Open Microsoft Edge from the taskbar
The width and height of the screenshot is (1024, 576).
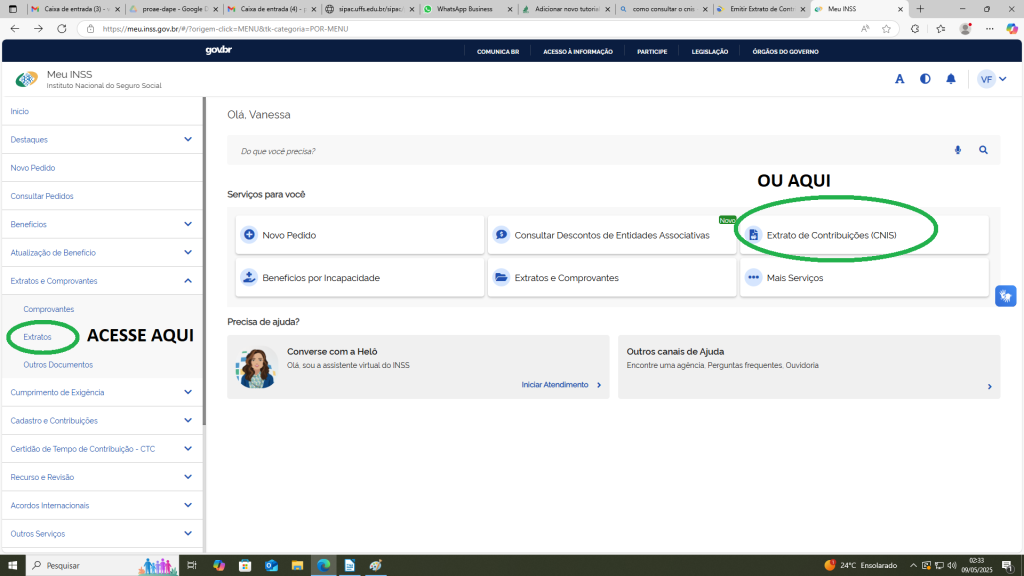pyautogui.click(x=323, y=565)
